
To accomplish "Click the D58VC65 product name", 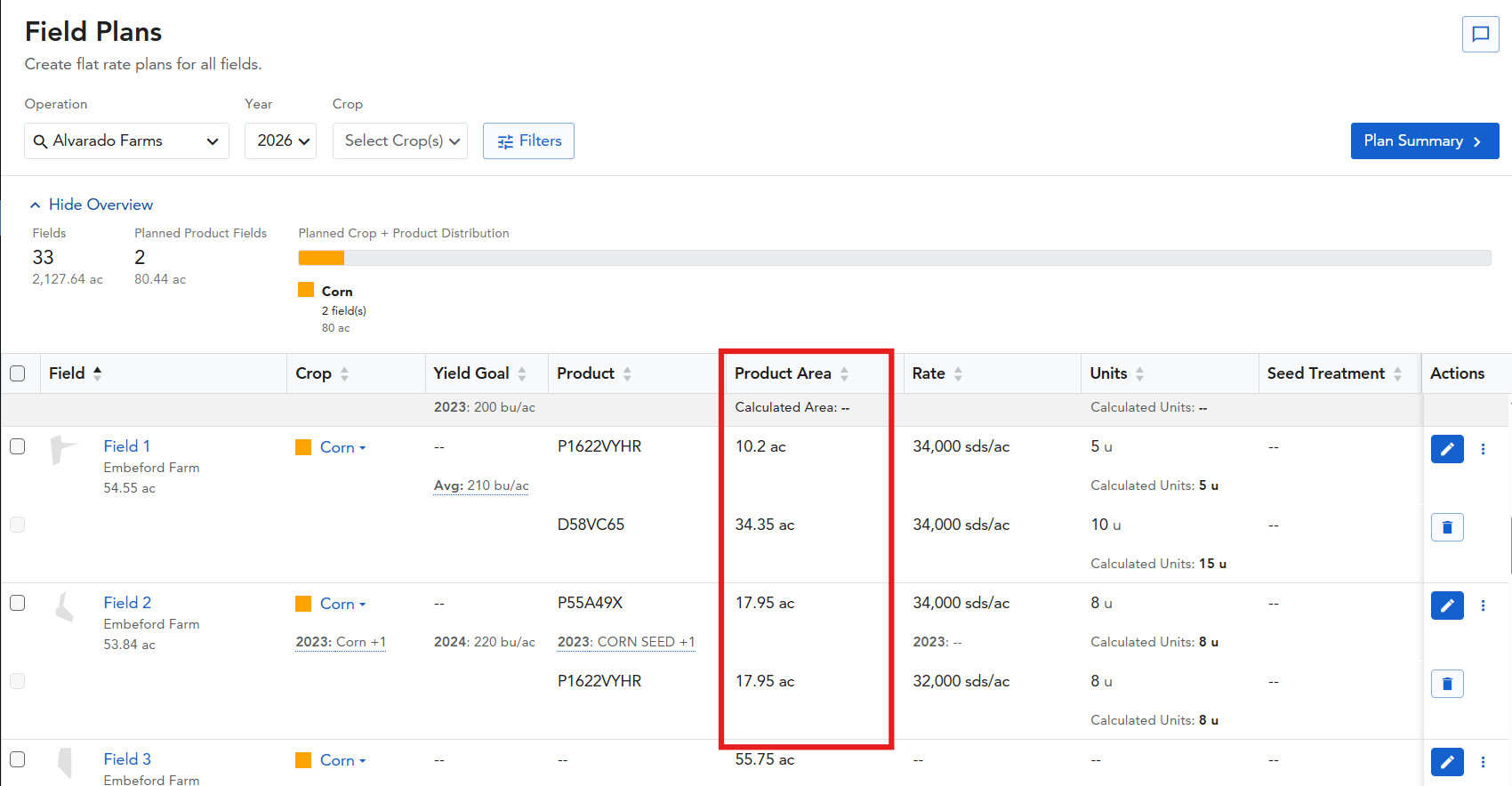I will (x=591, y=525).
